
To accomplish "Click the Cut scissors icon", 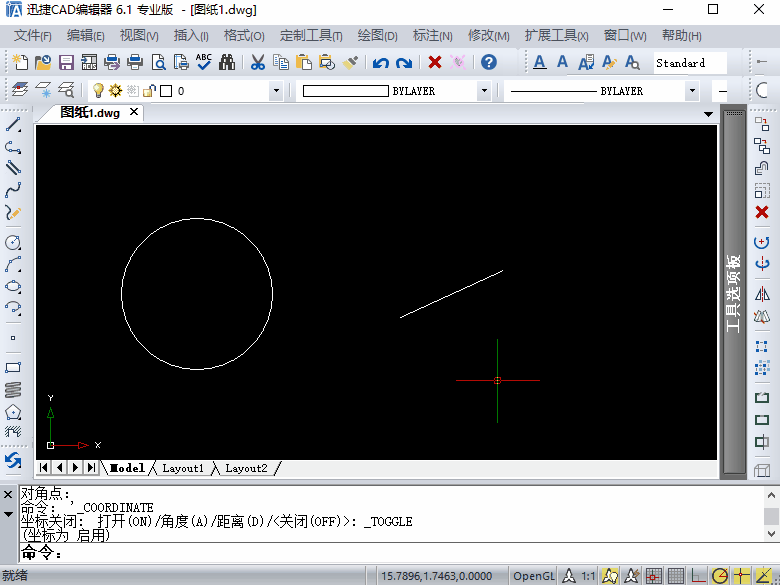I will (x=257, y=63).
